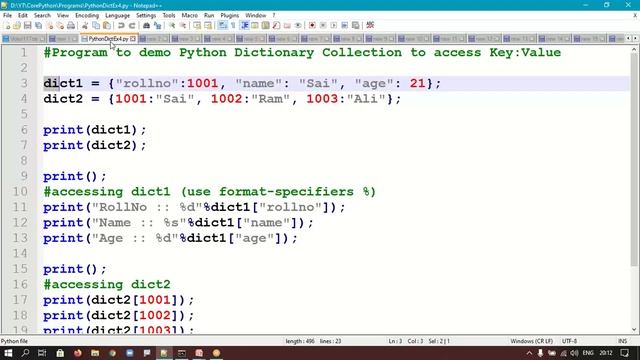Click the Stop Recording macro icon
This screenshot has height=360, width=640.
(x=323, y=25)
